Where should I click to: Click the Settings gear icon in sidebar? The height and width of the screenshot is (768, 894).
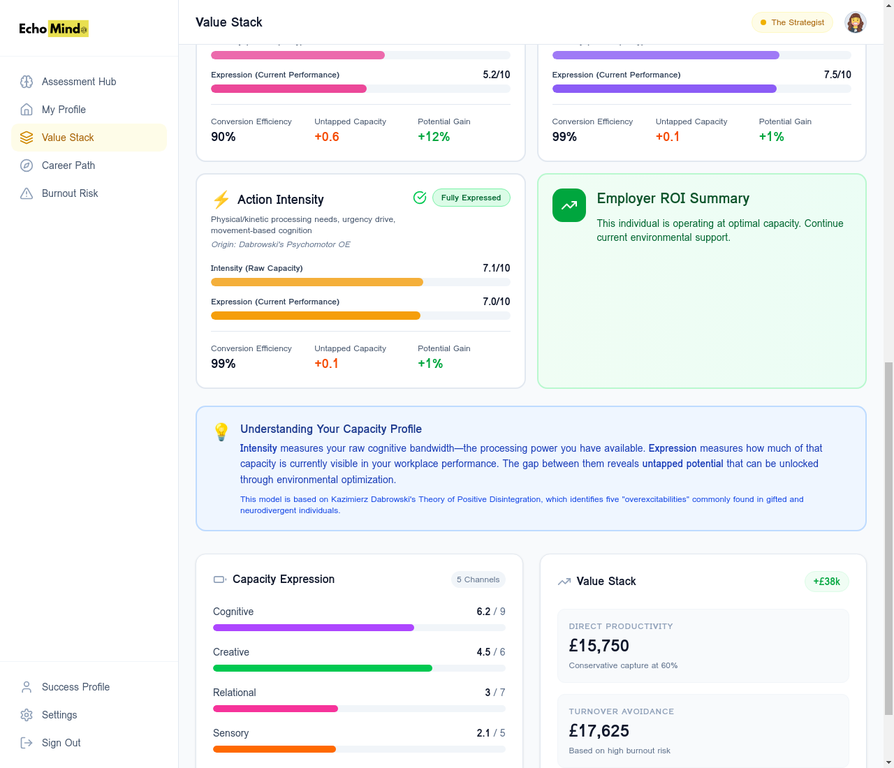27,715
